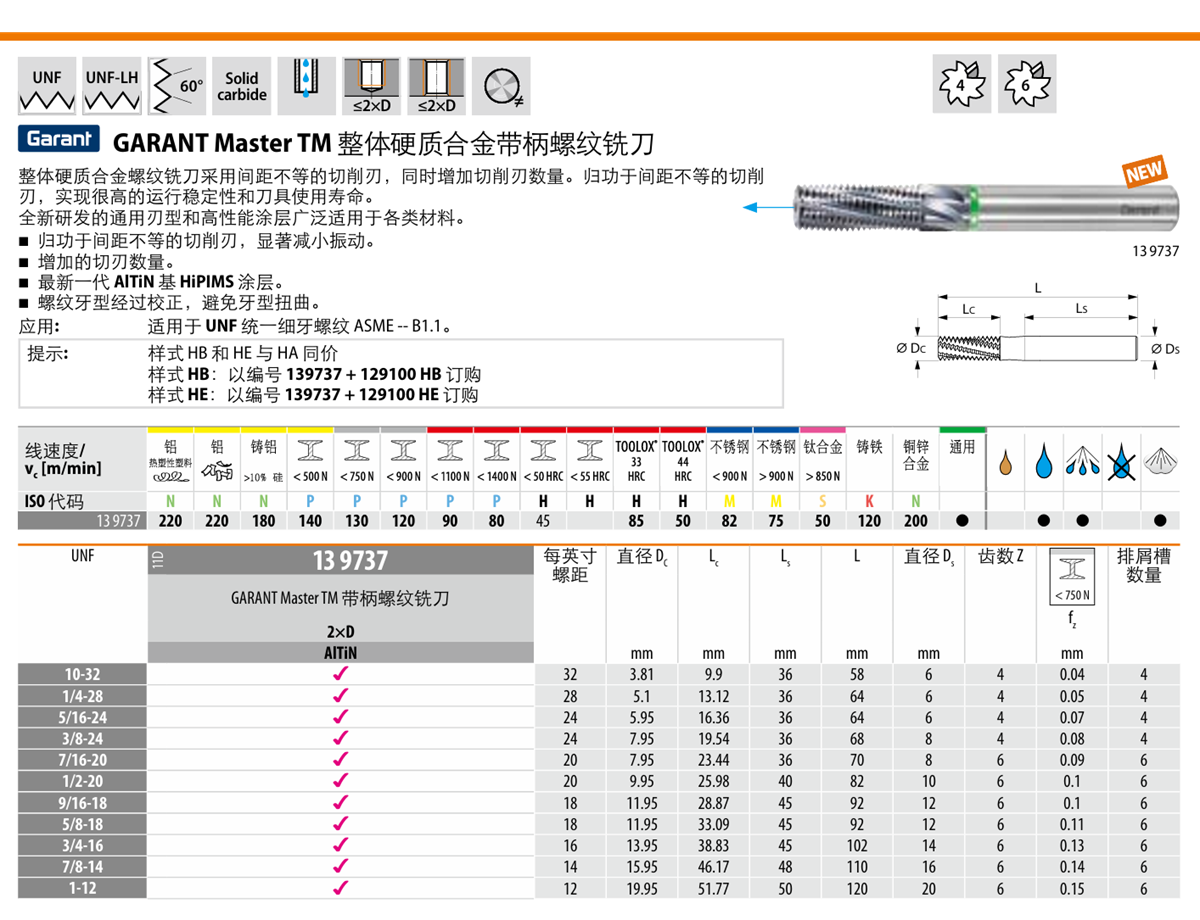Click the large 13 9737 article number header
1200x920 pixels.
(x=350, y=561)
